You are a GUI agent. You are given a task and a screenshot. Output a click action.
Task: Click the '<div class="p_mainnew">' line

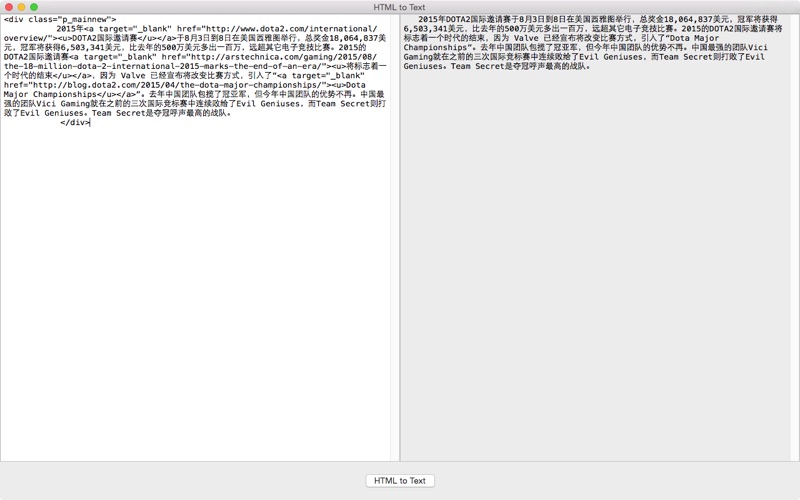pos(60,19)
